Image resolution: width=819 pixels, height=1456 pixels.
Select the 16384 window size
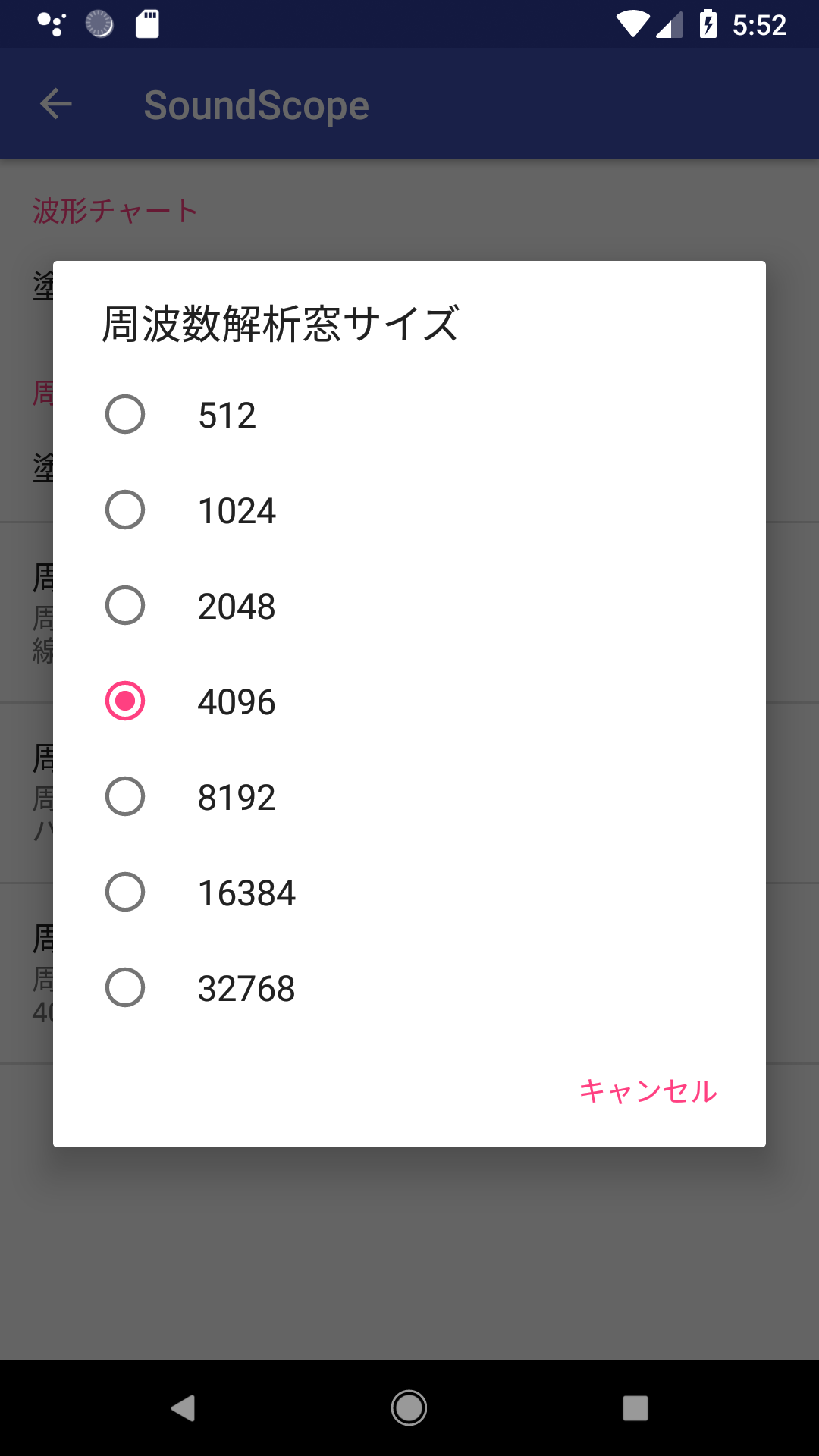125,892
